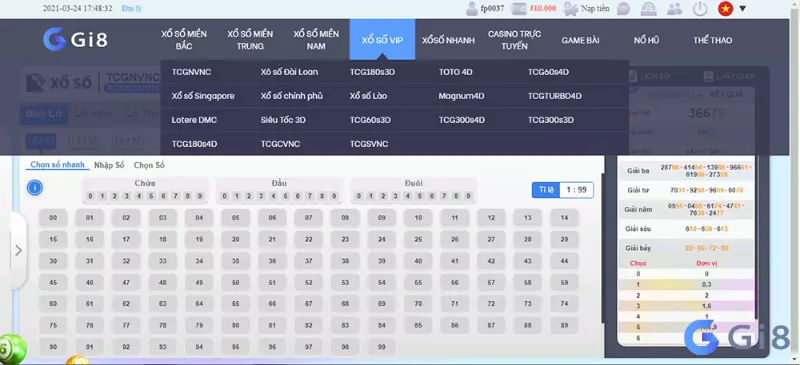Click the wallet balance card icon
This screenshot has height=365, width=800.
click(518, 9)
